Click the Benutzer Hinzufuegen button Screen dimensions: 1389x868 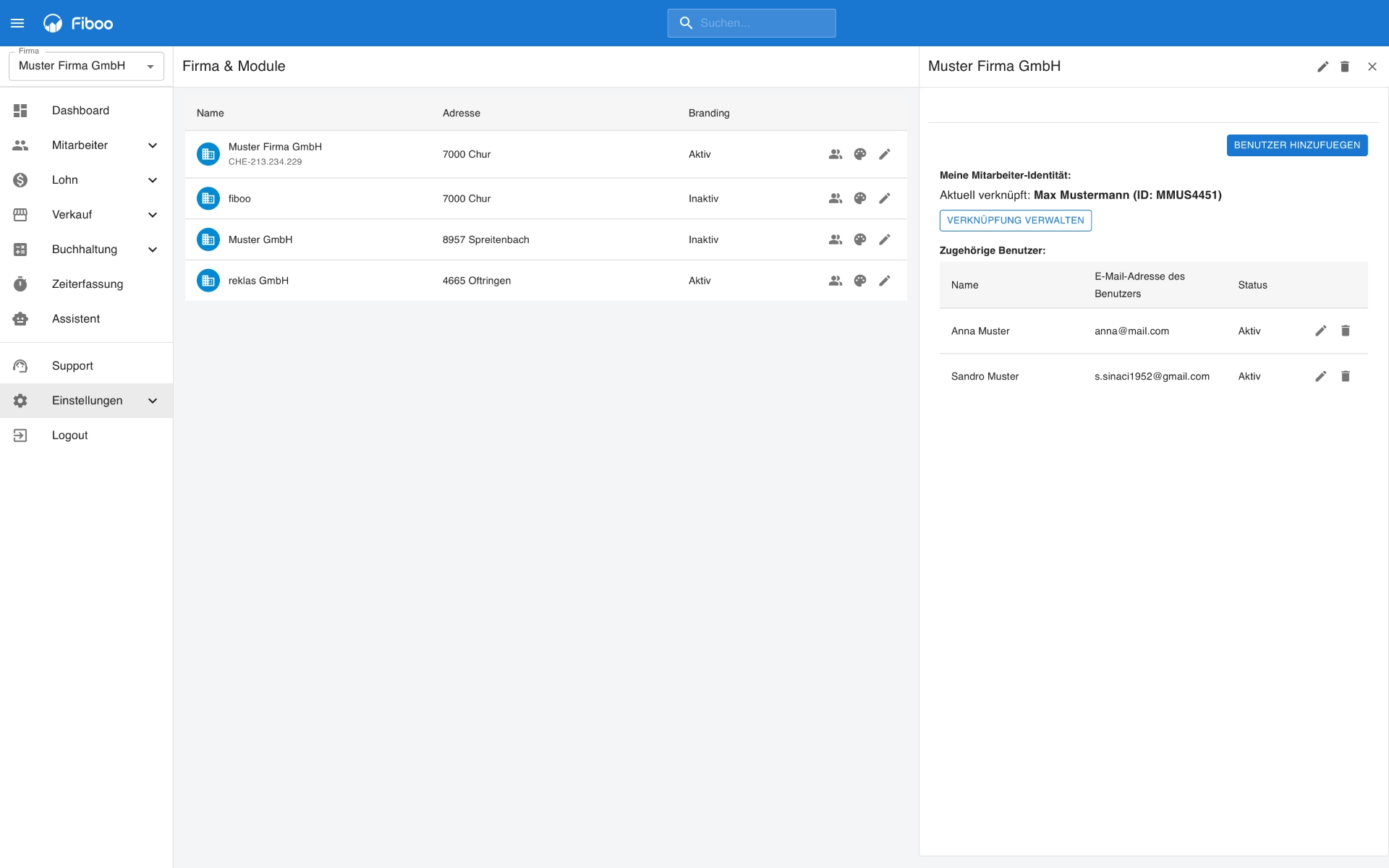[x=1296, y=145]
